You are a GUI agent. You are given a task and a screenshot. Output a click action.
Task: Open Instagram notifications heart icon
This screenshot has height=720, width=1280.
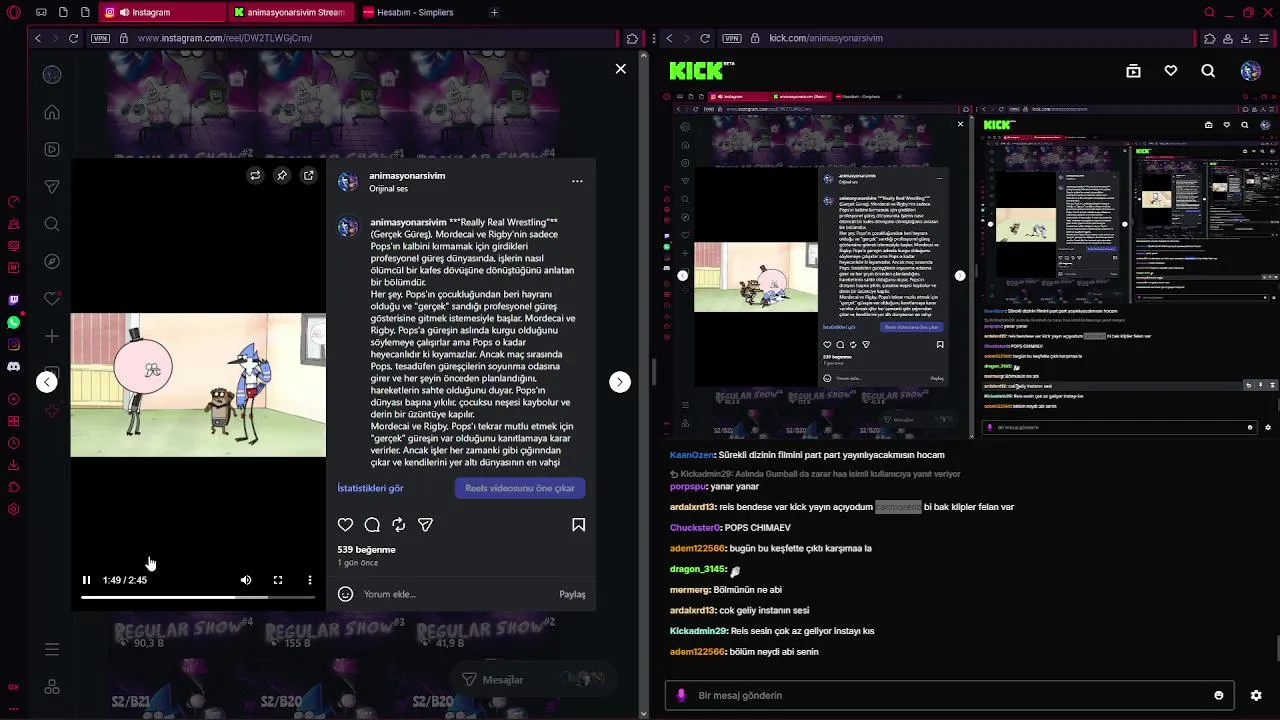pyautogui.click(x=52, y=299)
